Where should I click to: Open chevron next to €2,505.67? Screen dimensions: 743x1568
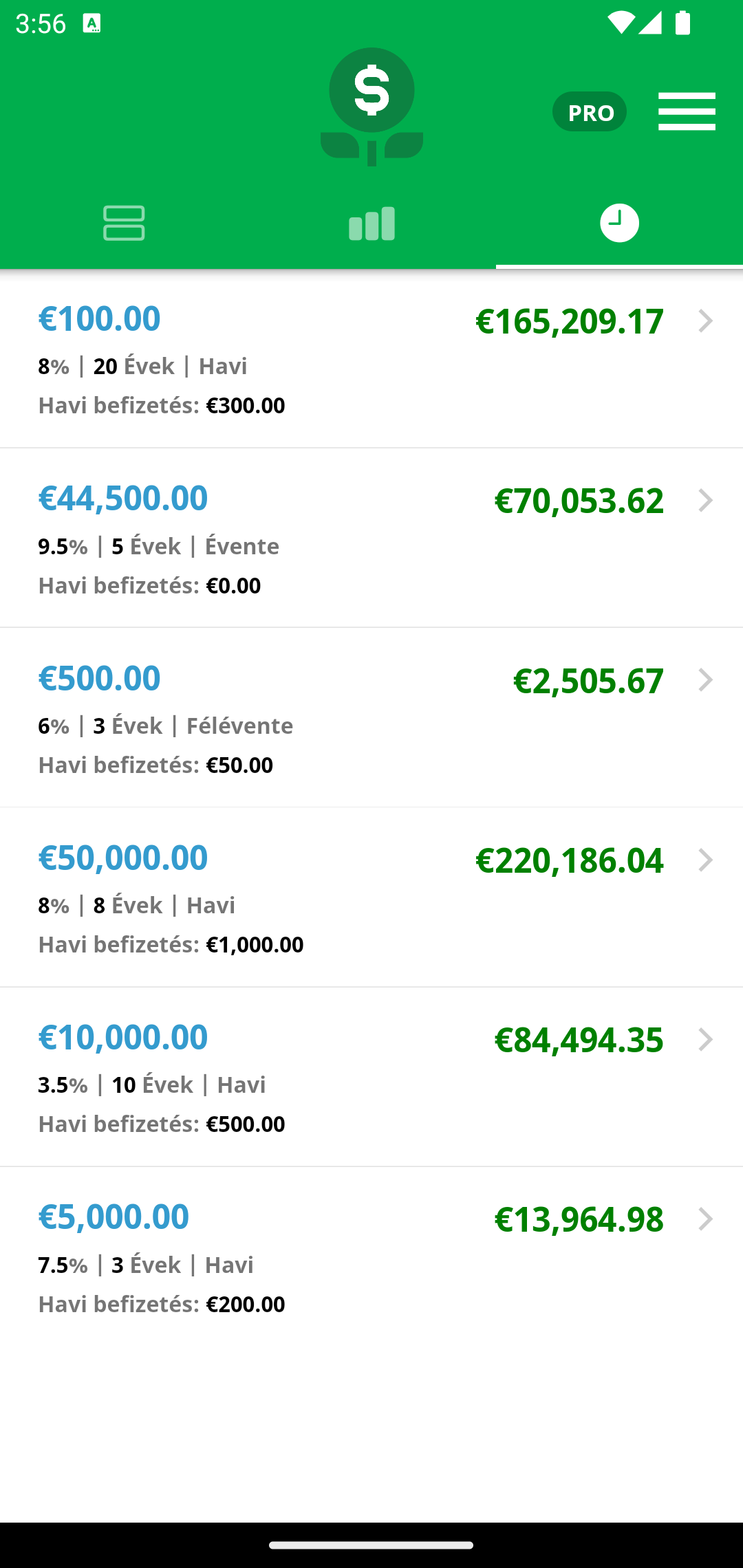coord(705,680)
